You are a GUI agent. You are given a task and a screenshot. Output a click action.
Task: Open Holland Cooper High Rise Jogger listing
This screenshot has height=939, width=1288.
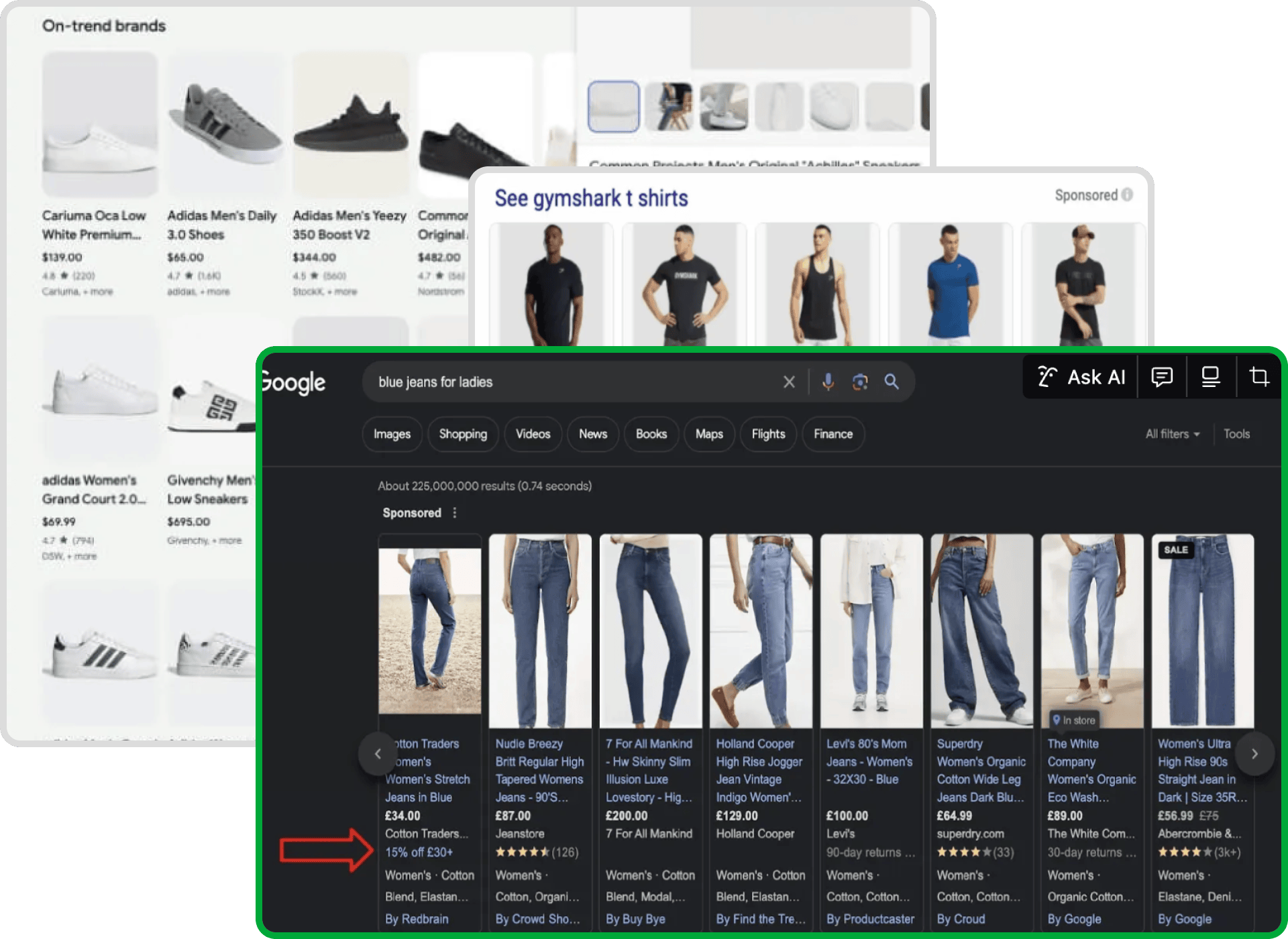point(759,771)
